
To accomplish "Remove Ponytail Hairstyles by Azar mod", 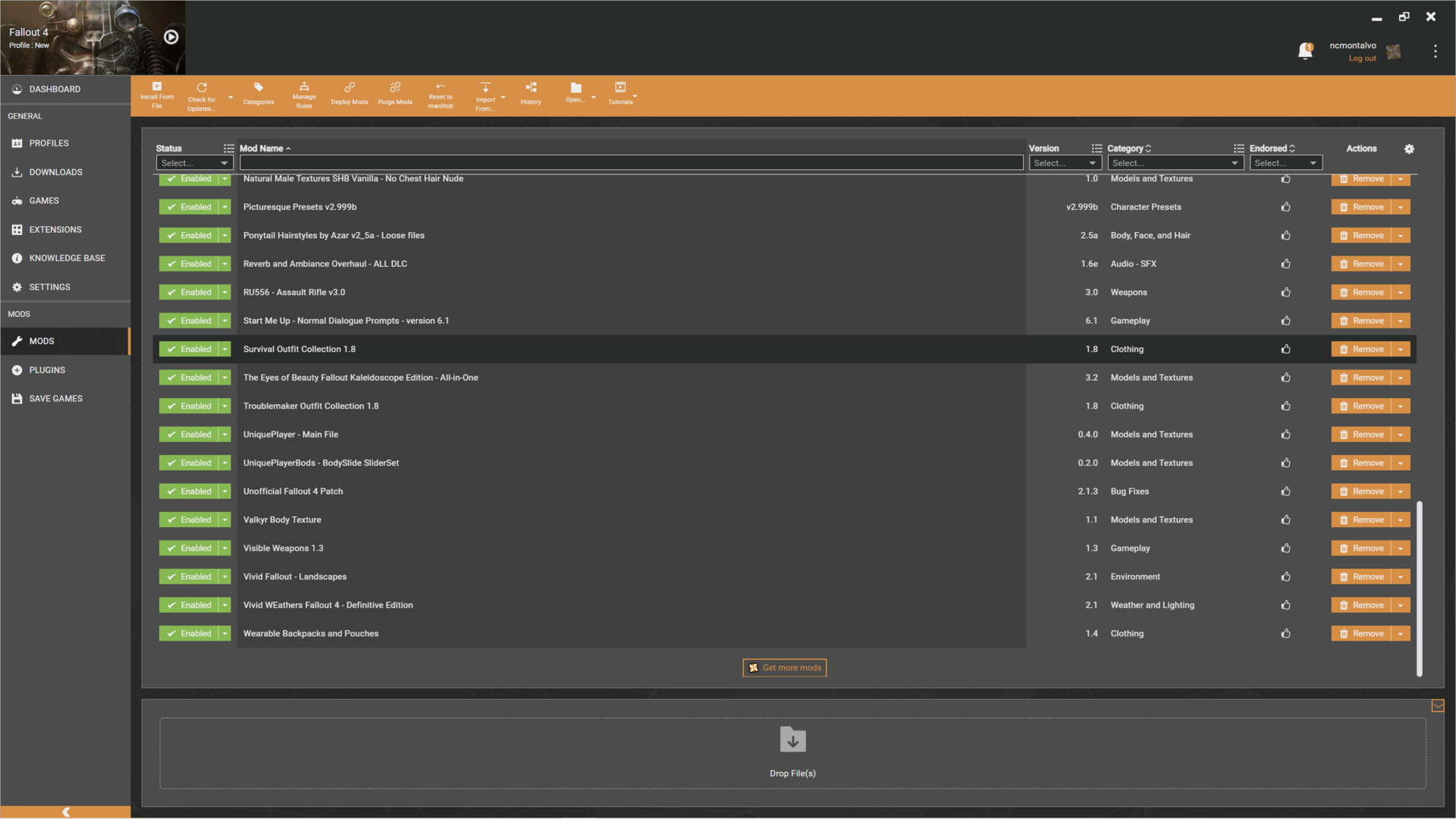I will 1361,235.
